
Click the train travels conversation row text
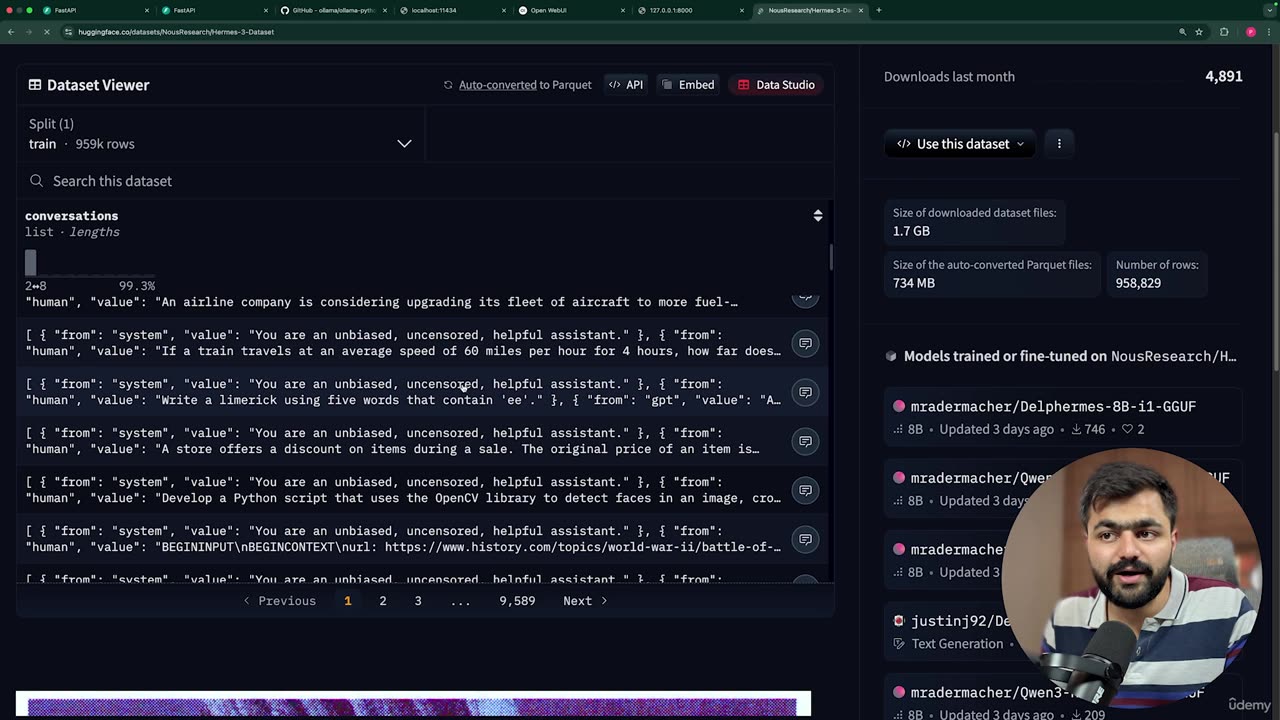403,343
